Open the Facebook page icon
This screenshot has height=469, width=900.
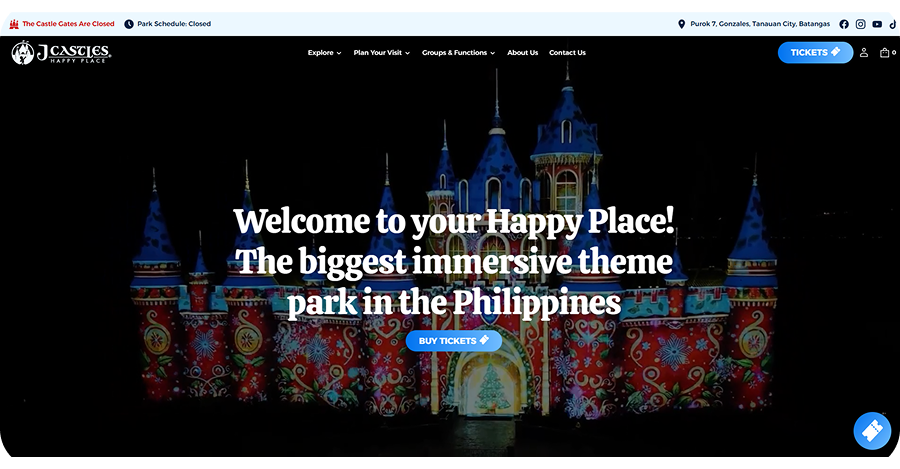844,24
